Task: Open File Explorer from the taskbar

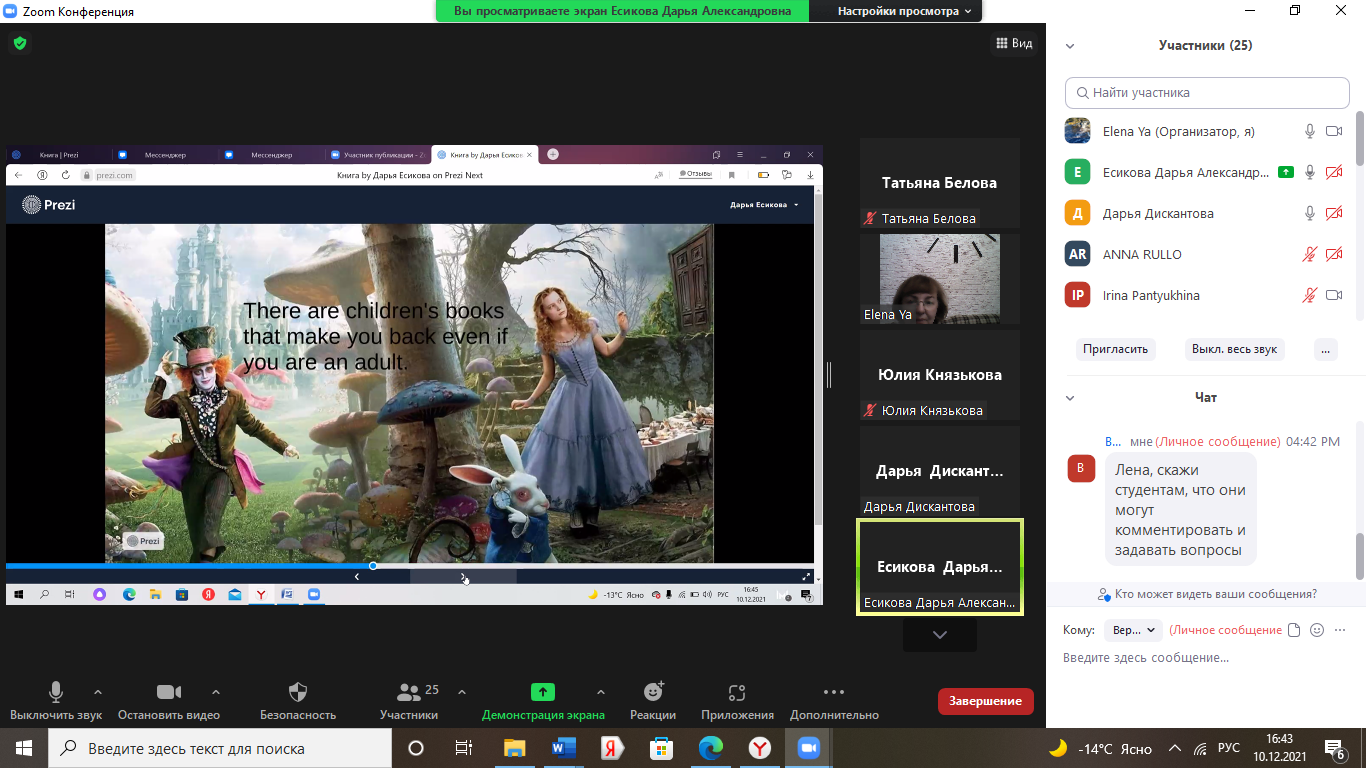Action: tap(514, 748)
